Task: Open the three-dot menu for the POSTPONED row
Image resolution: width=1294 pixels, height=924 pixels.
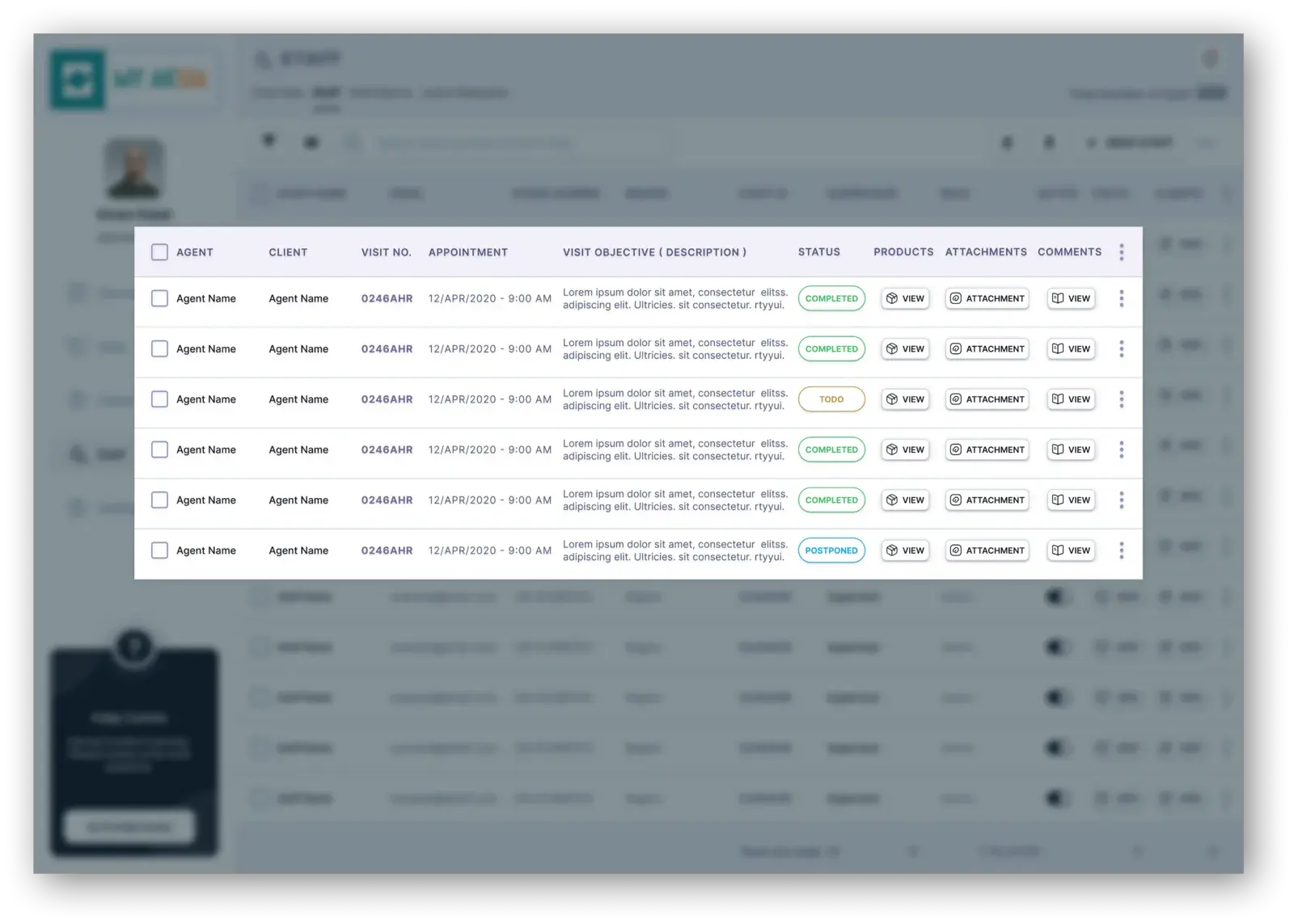Action: tap(1121, 551)
